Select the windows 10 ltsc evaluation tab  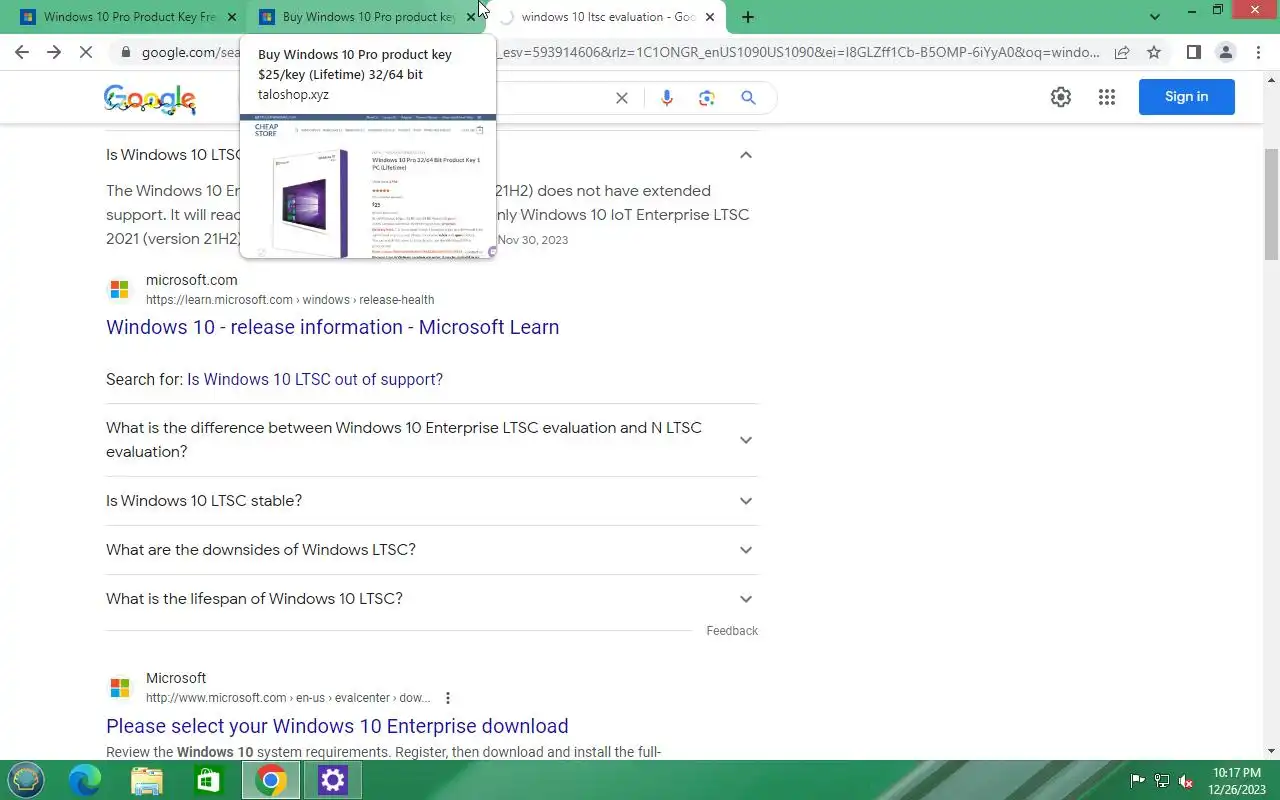click(x=607, y=17)
